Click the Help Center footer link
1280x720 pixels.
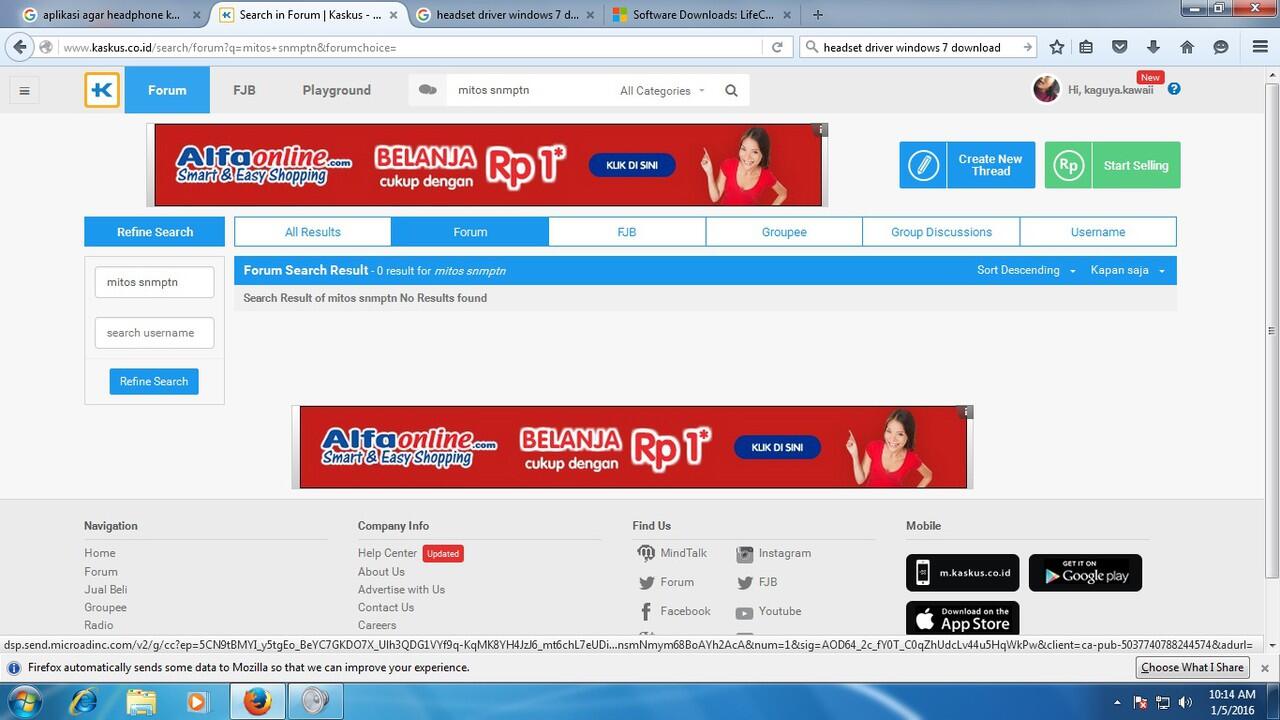pos(387,553)
